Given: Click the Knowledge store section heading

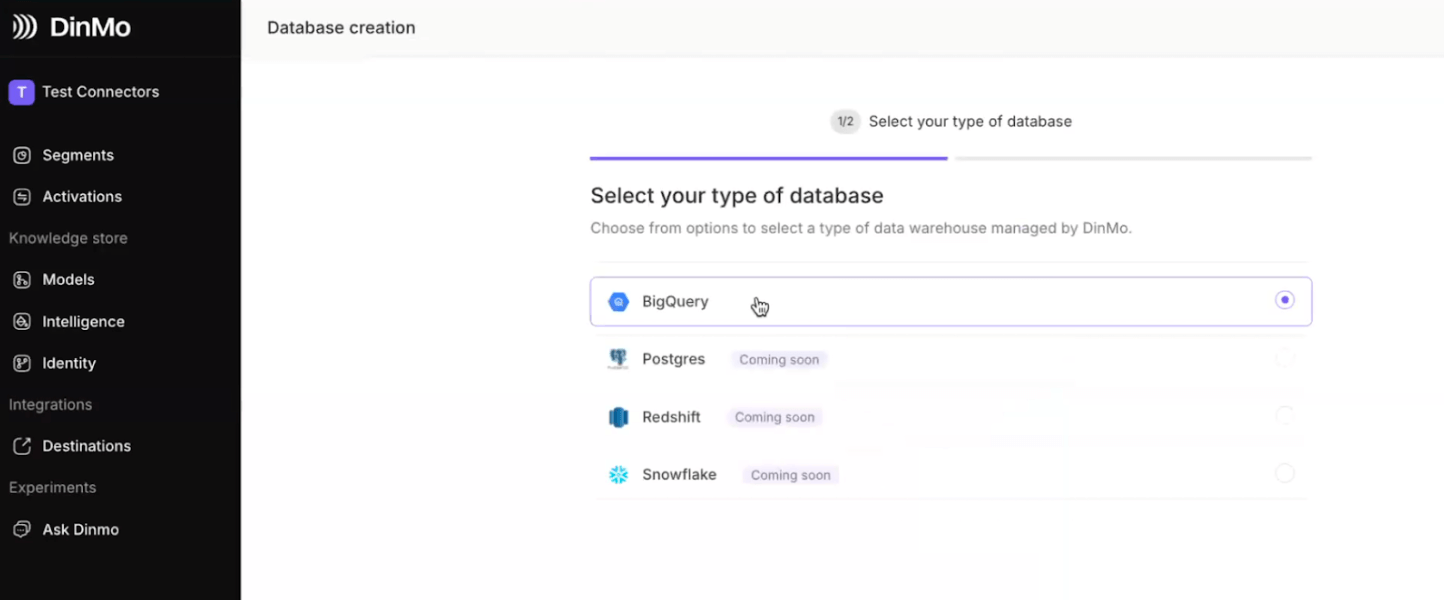Looking at the screenshot, I should click(x=68, y=238).
